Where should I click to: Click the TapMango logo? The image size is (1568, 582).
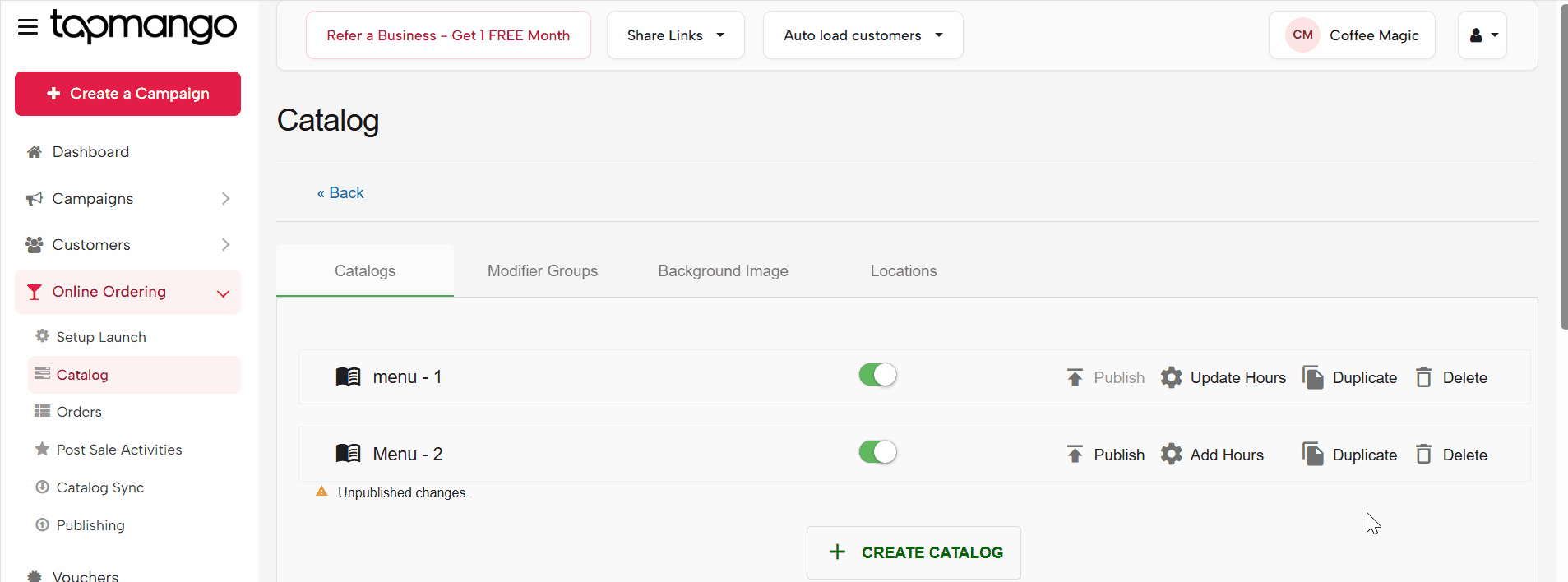(x=144, y=26)
